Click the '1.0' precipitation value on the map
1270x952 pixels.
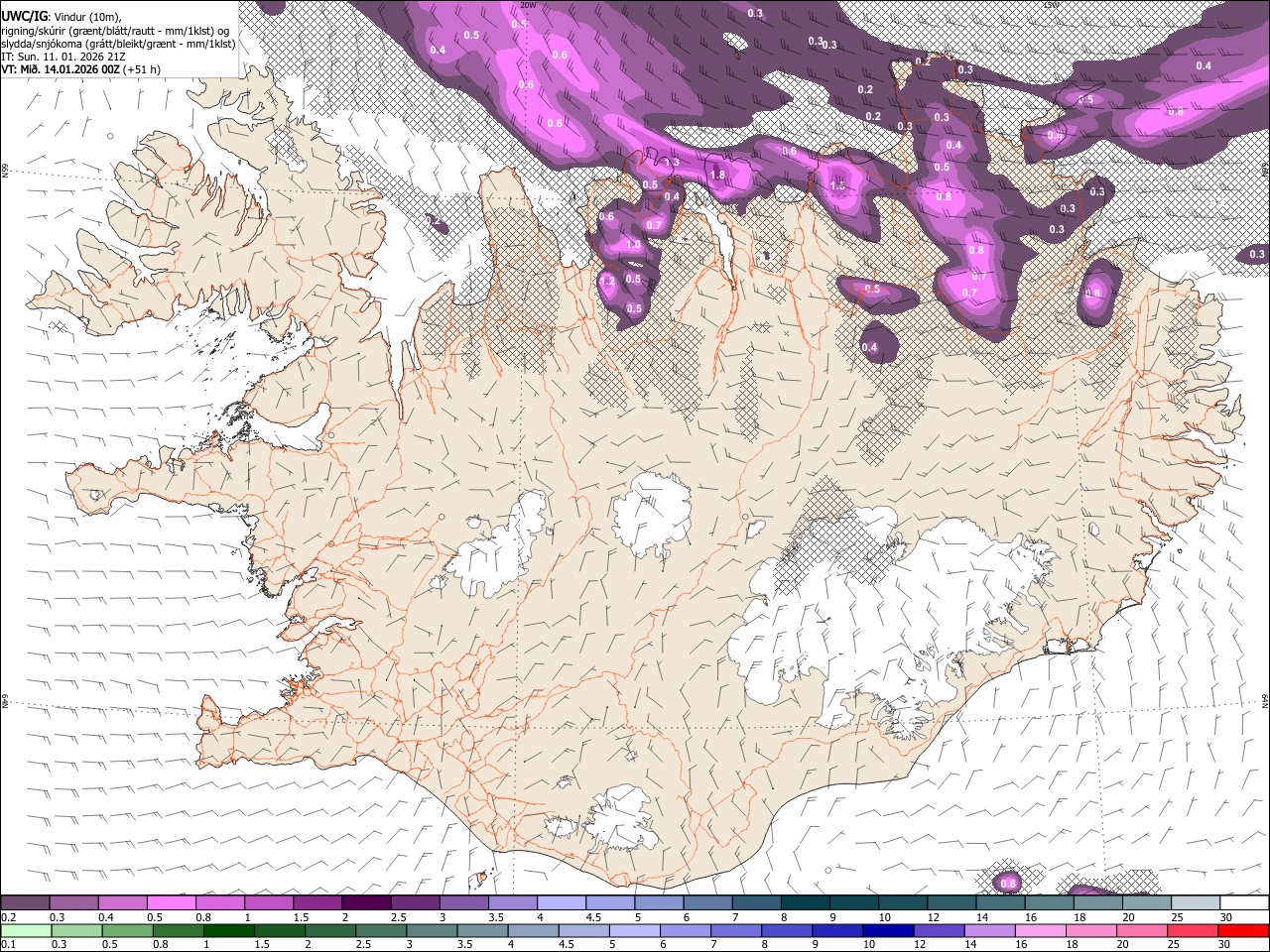pos(633,245)
